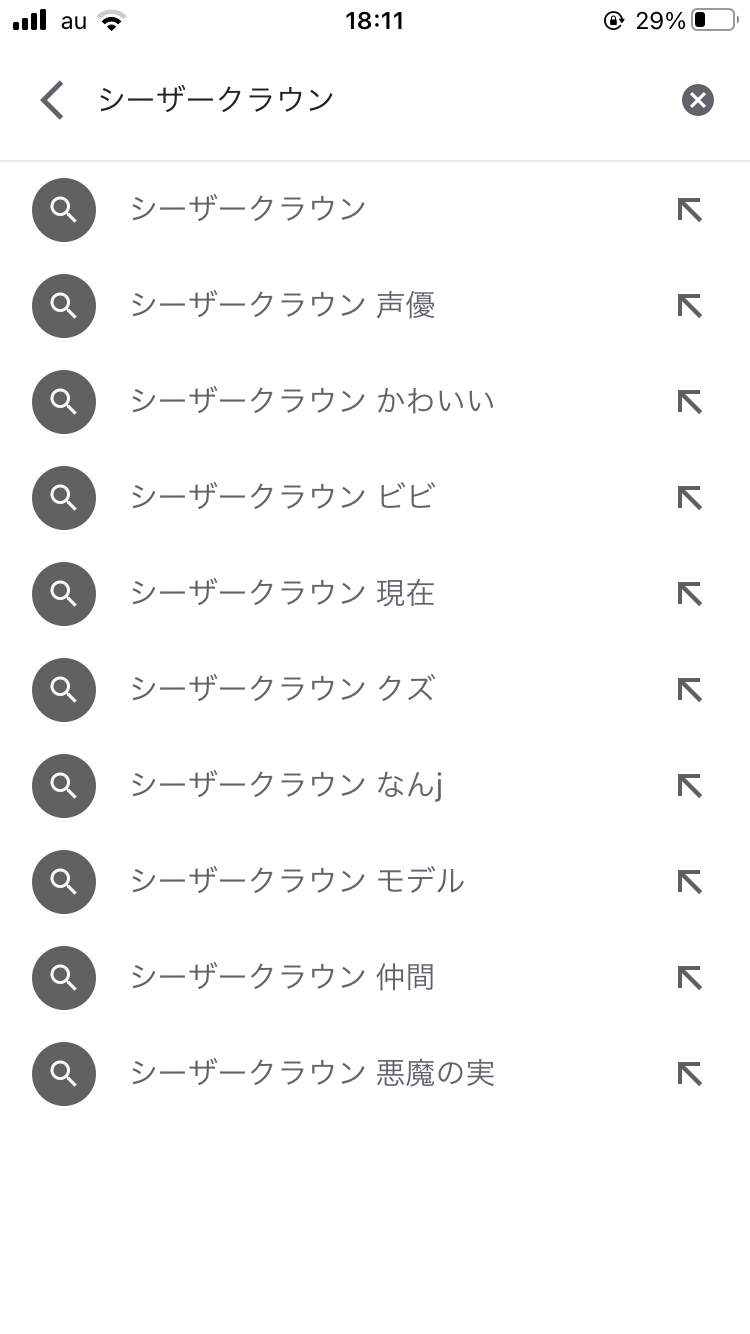This screenshot has width=750, height=1334.
Task: Fill query using arrow beside シーザークラウン 声優
Action: [x=689, y=306]
